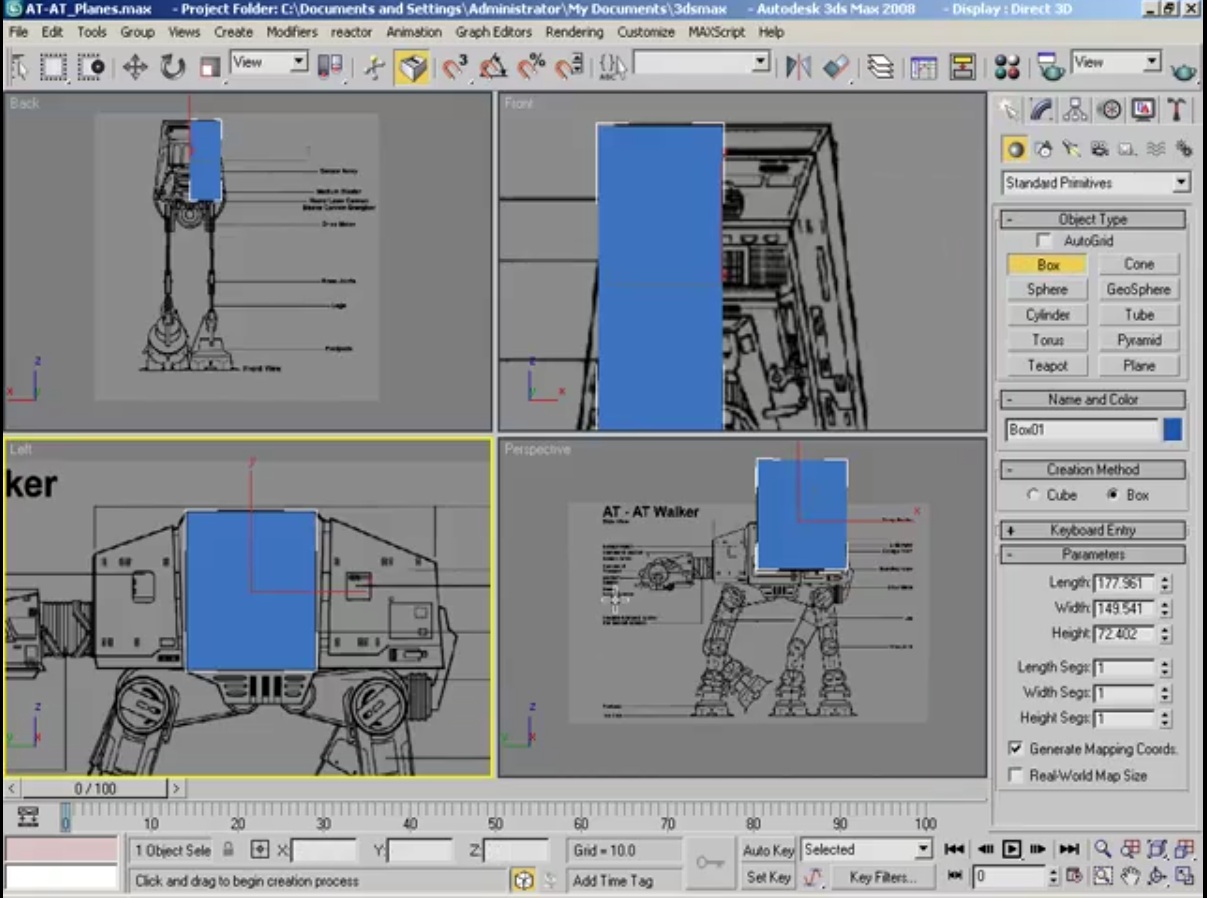Open the File menu

(x=18, y=32)
